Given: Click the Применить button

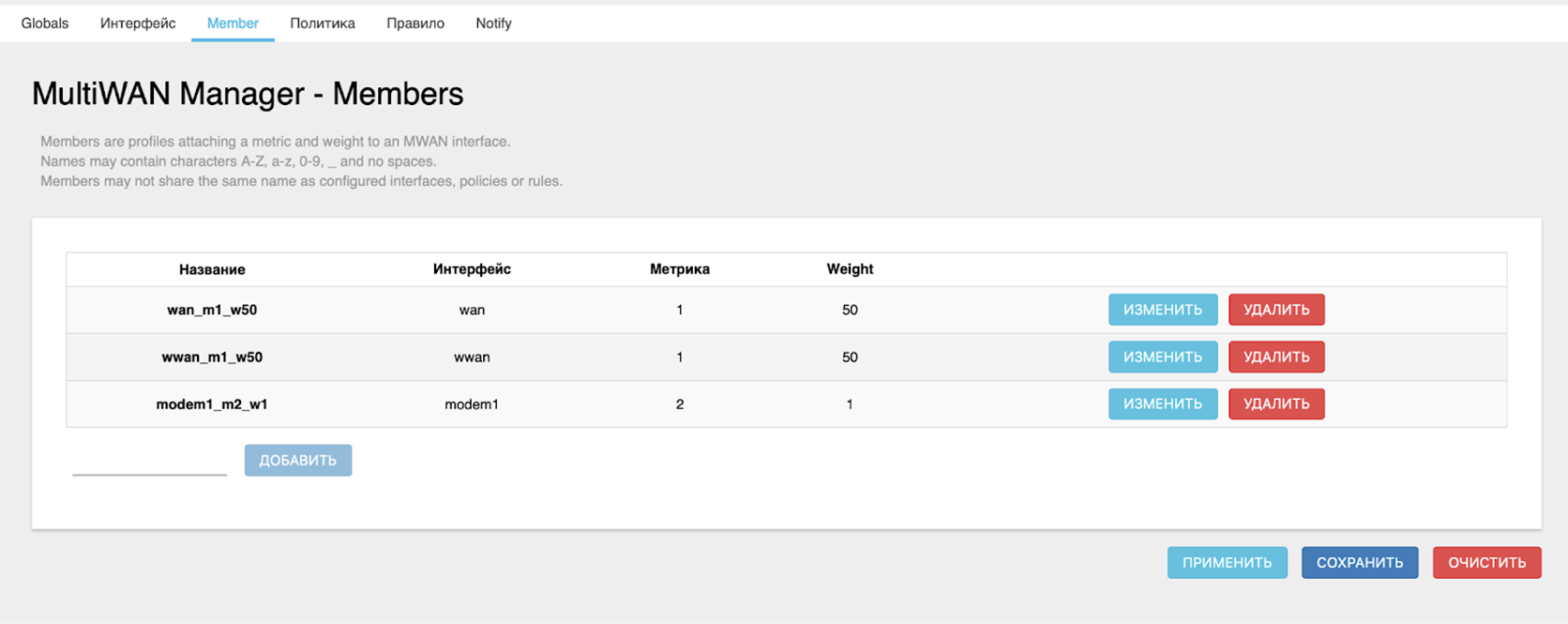Looking at the screenshot, I should [1227, 563].
